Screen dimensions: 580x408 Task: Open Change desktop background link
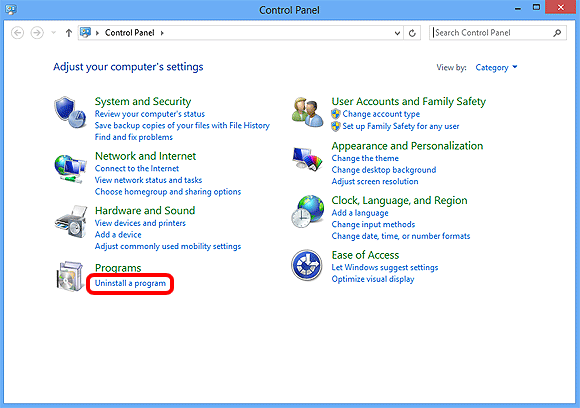[384, 170]
